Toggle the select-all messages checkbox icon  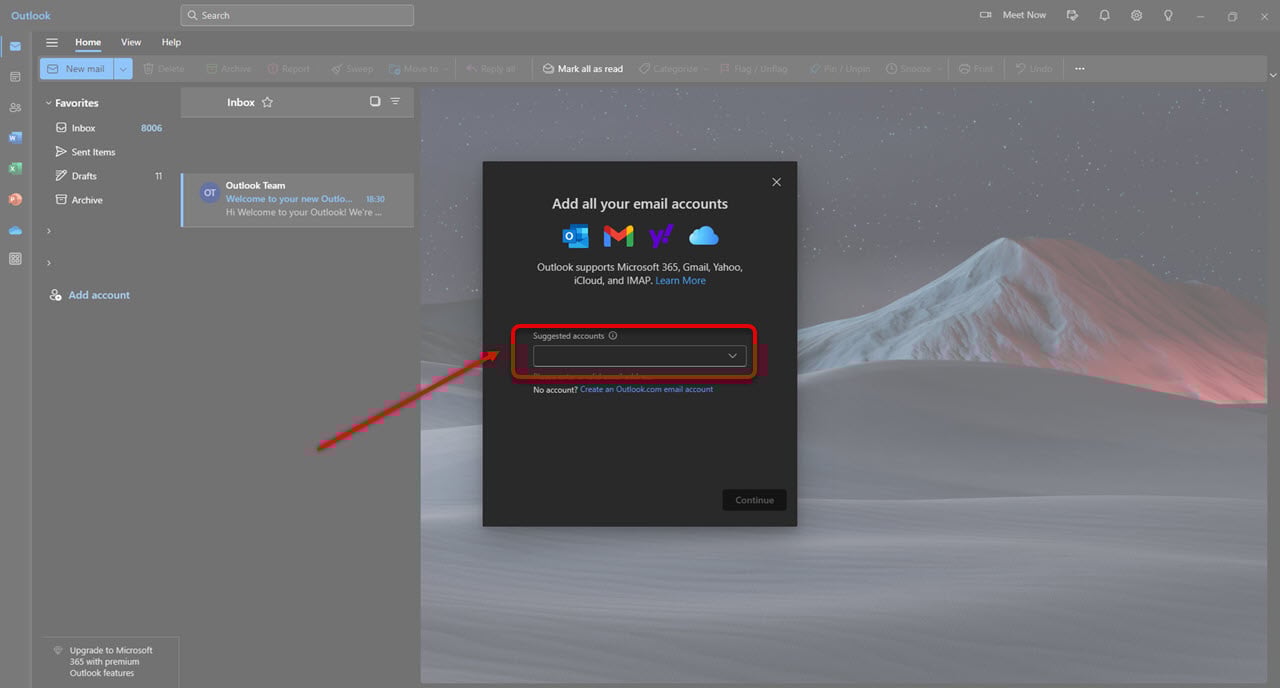click(375, 102)
